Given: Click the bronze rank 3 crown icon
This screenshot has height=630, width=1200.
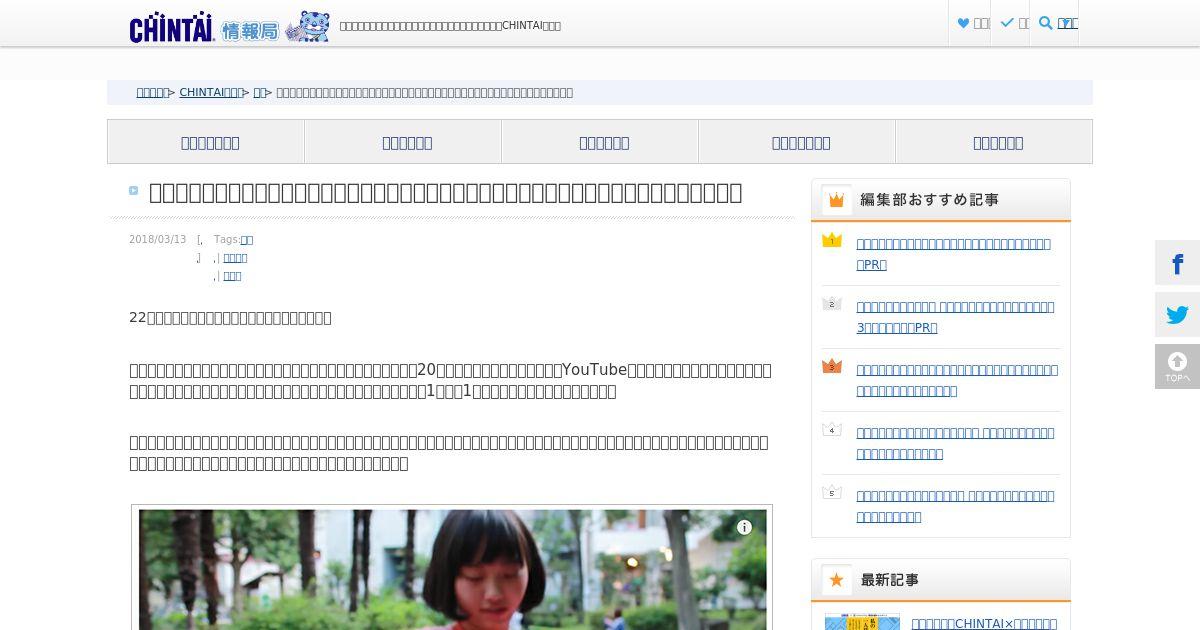Looking at the screenshot, I should tap(832, 366).
